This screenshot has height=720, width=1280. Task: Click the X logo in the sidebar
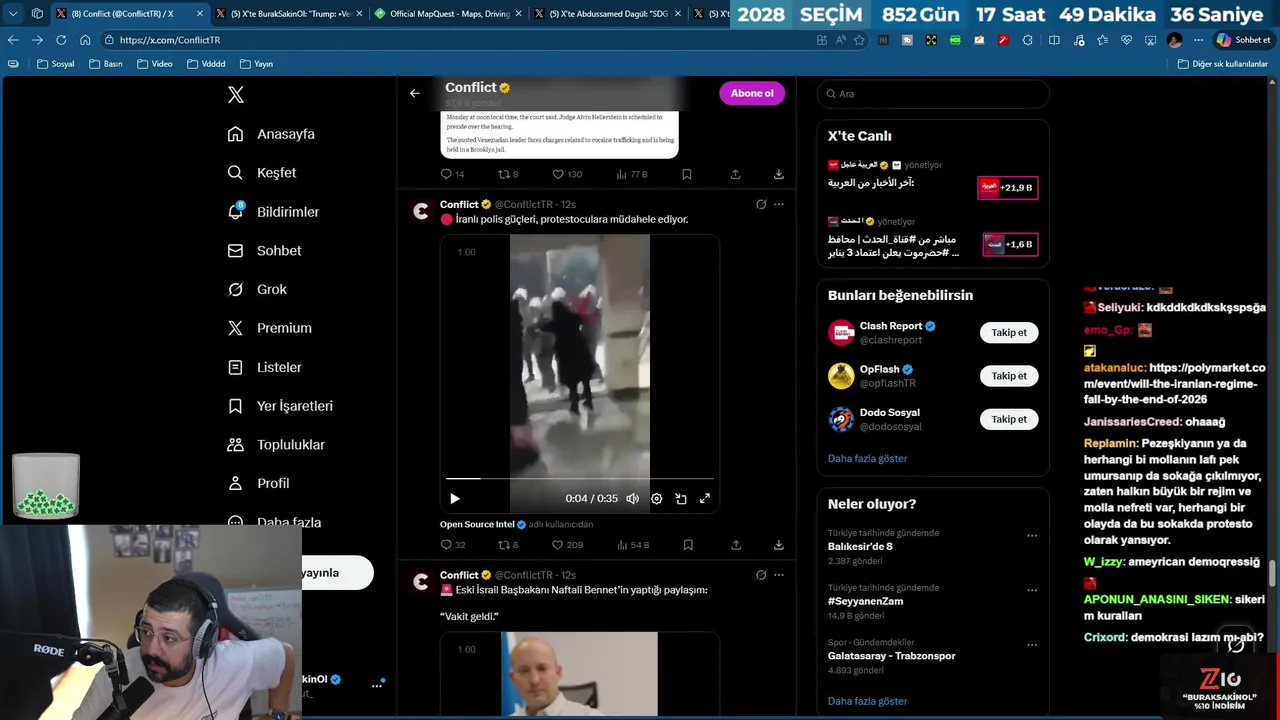(x=236, y=95)
